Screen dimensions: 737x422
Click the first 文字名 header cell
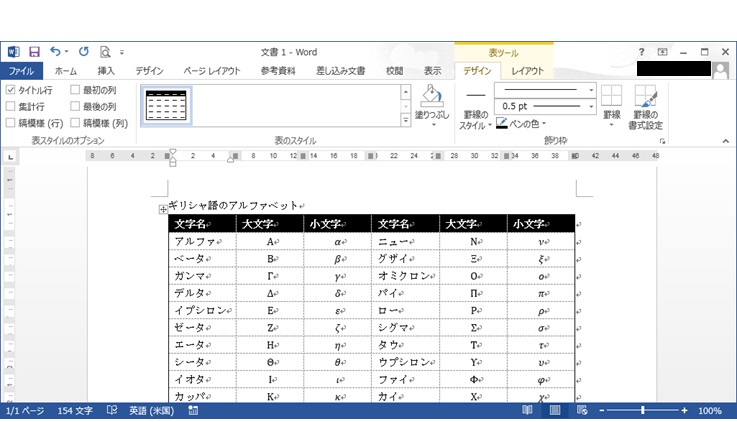203,224
